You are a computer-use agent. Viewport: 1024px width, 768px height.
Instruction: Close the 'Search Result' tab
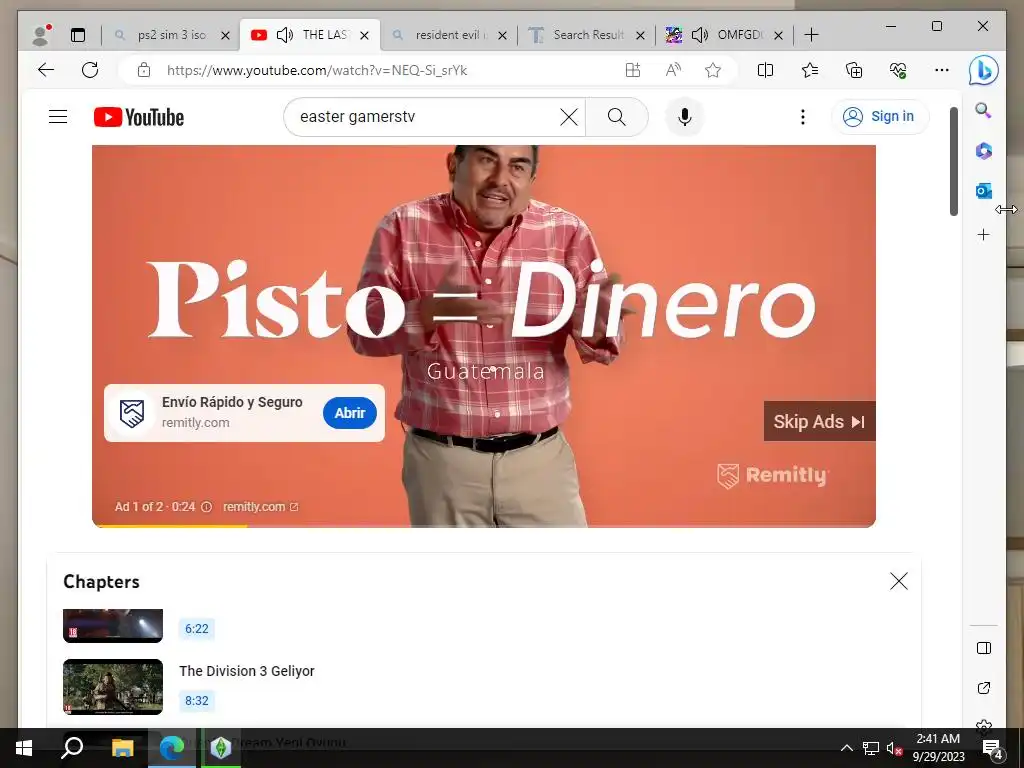tap(641, 35)
